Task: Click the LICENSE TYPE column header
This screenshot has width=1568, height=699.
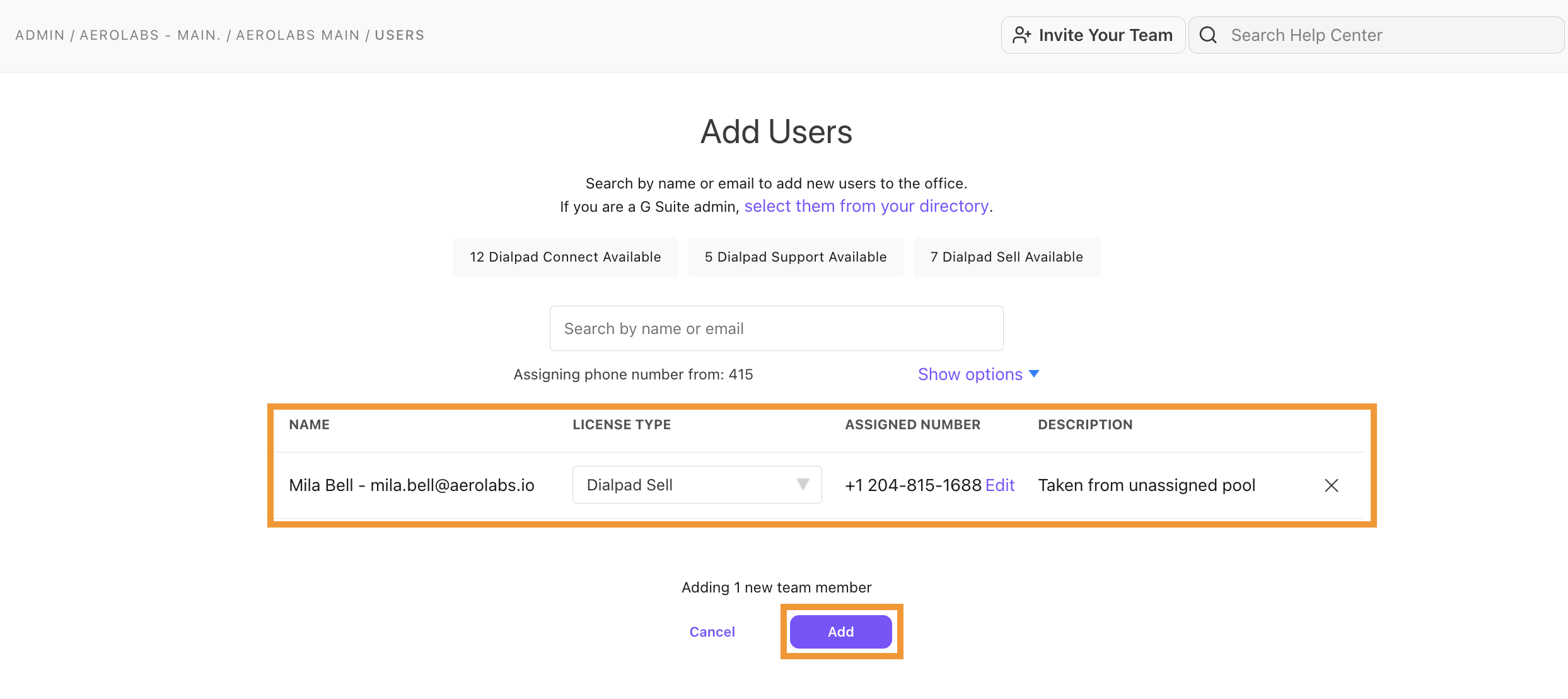Action: 622,425
